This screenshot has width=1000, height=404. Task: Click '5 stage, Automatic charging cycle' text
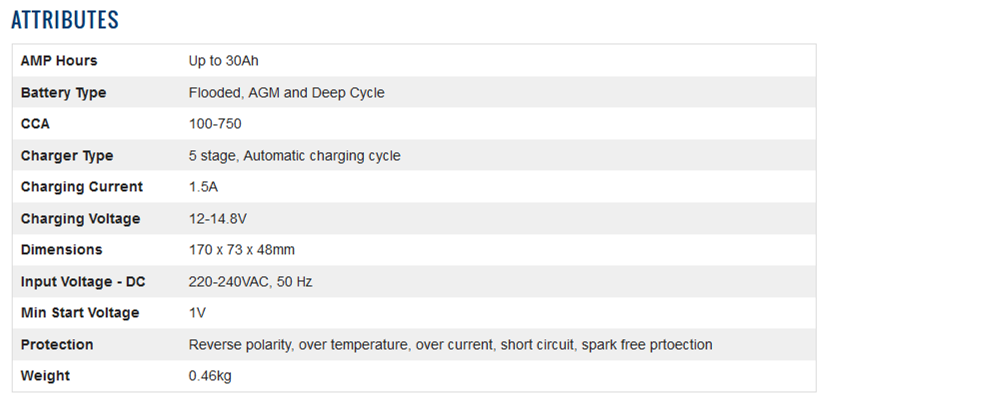(x=294, y=156)
